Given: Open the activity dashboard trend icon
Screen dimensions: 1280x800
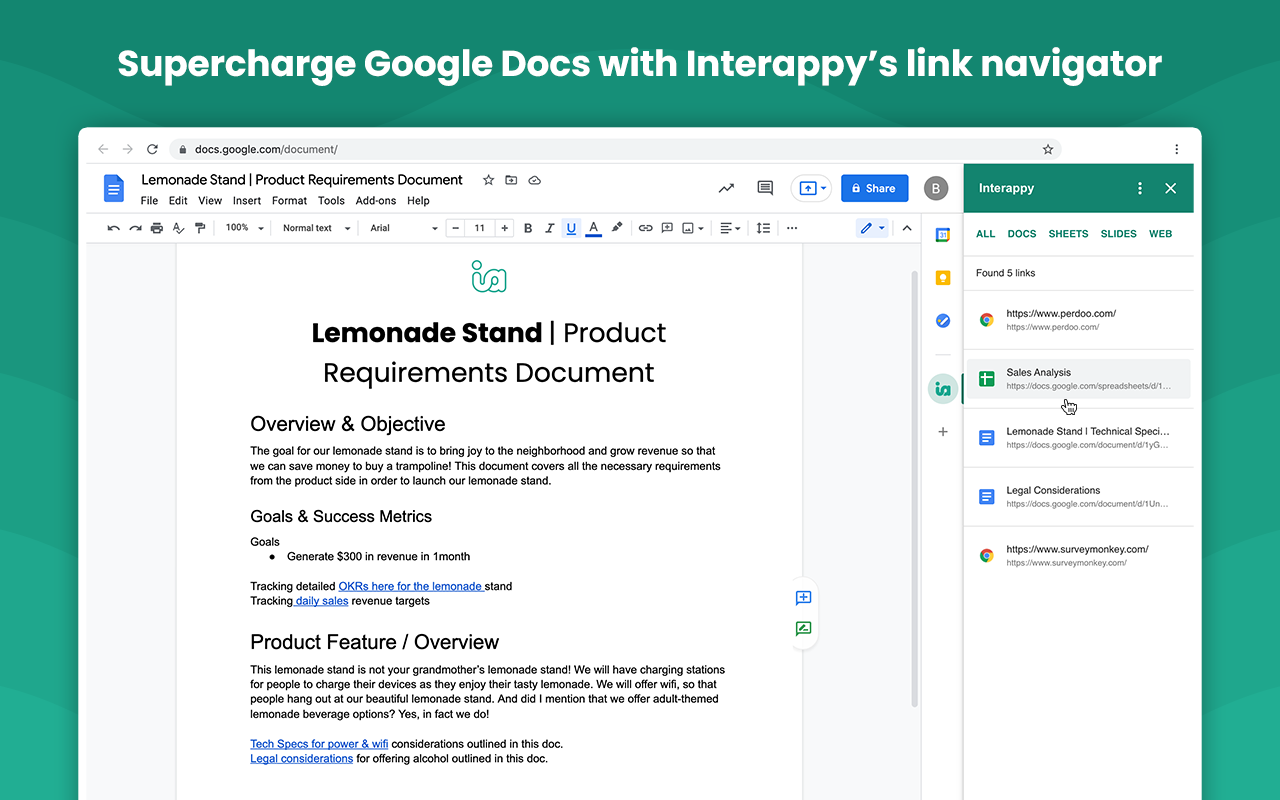Looking at the screenshot, I should (x=726, y=188).
